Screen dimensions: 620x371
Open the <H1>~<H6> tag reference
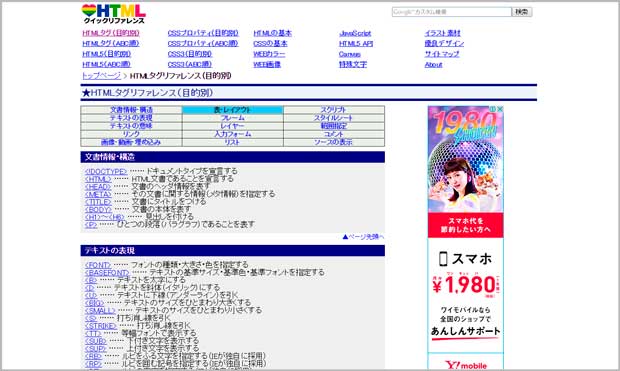[x=104, y=217]
